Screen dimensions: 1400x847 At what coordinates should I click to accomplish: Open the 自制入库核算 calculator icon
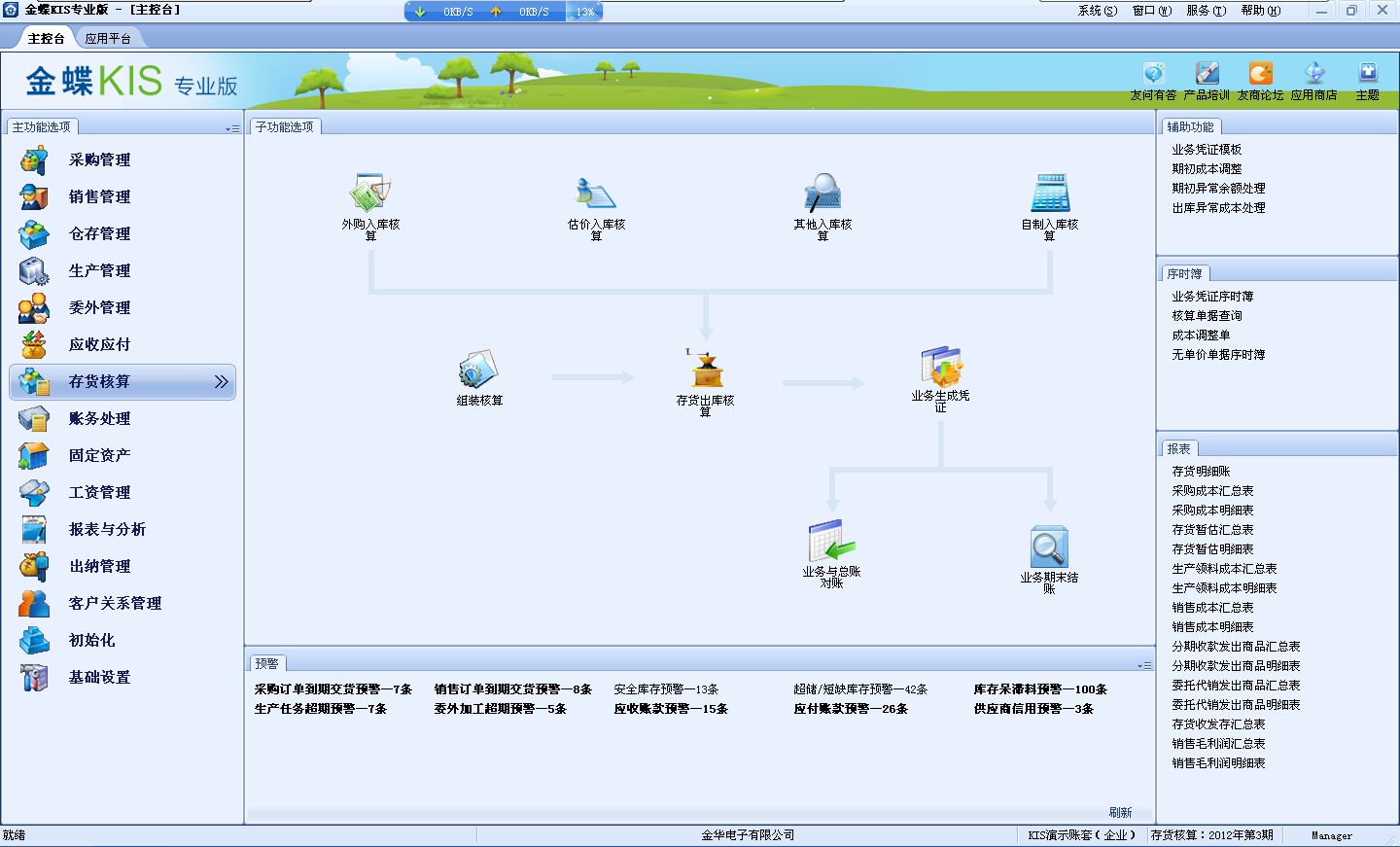1050,193
